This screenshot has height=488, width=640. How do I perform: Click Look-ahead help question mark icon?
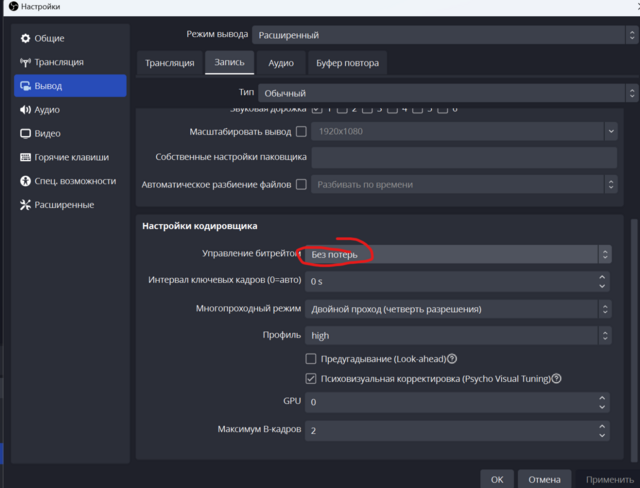tap(453, 359)
